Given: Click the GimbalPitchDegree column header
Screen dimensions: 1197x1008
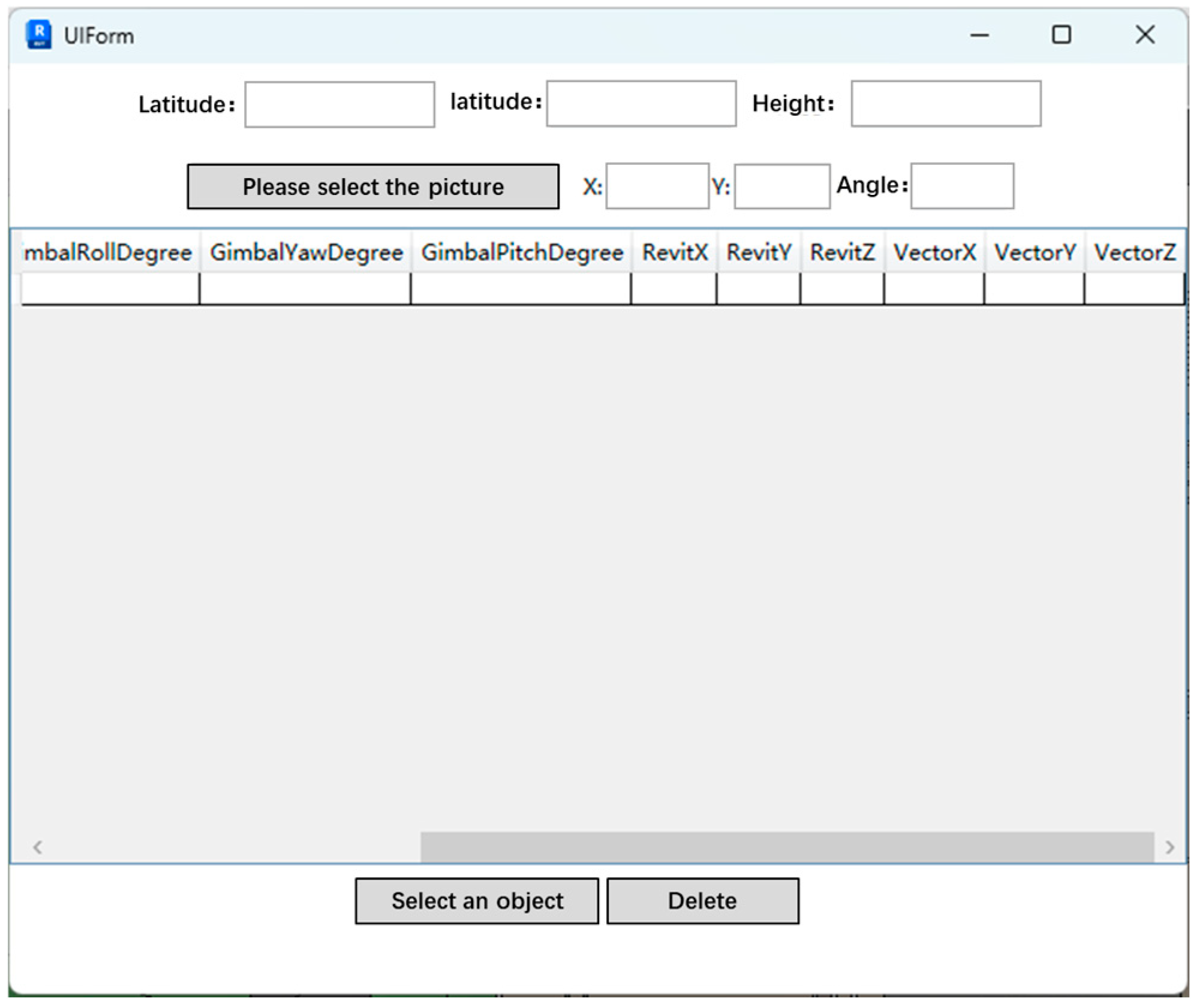Looking at the screenshot, I should 522,252.
